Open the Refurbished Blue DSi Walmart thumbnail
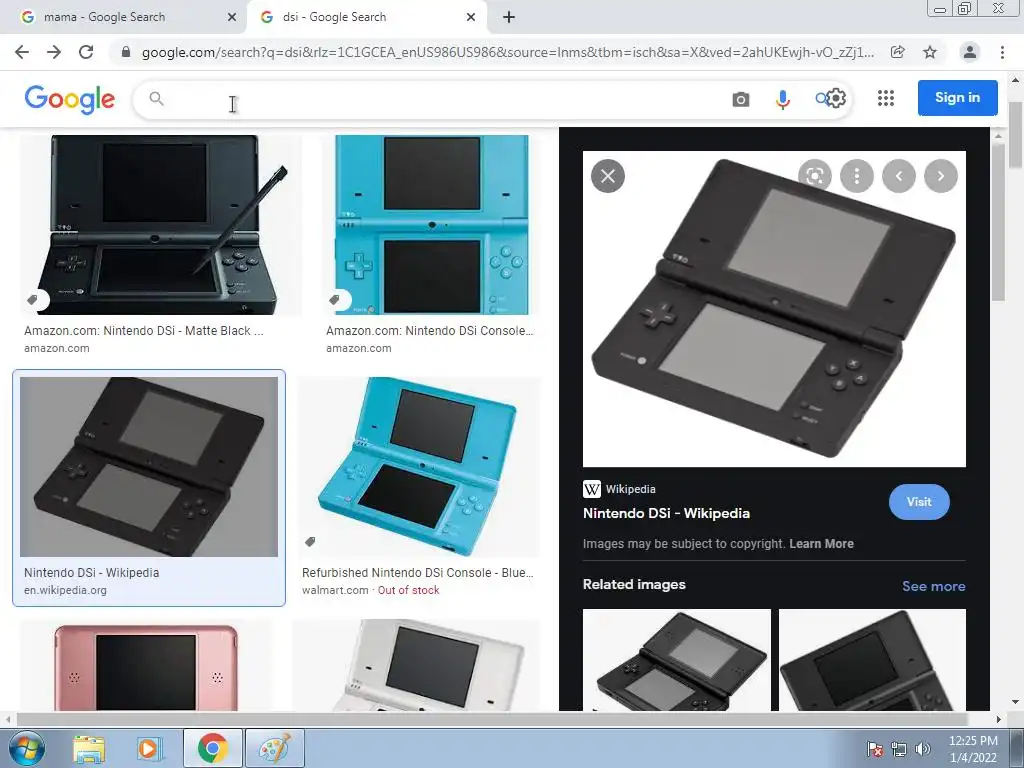Screen dimensions: 1024x768 tap(419, 467)
